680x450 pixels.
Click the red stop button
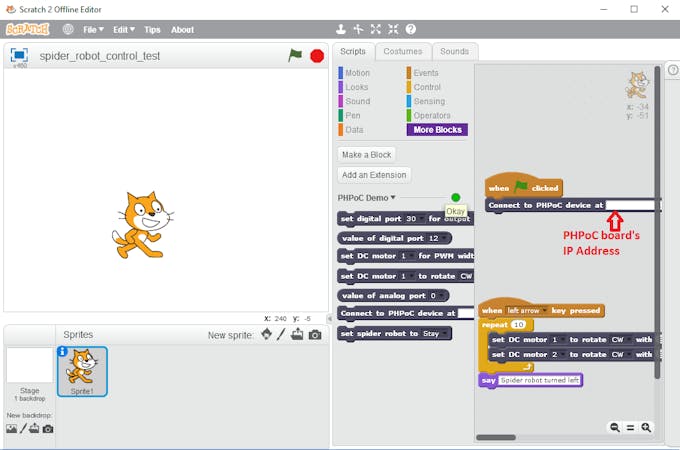317,56
